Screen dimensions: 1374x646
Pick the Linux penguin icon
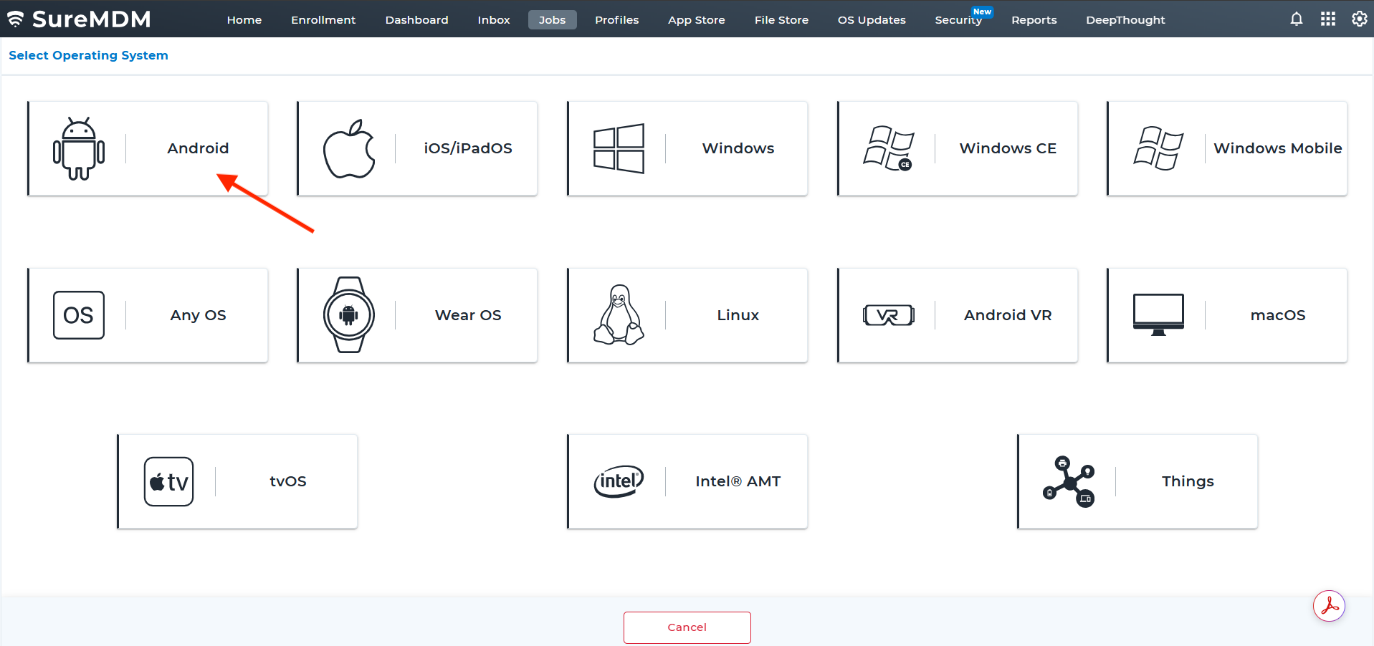[618, 315]
